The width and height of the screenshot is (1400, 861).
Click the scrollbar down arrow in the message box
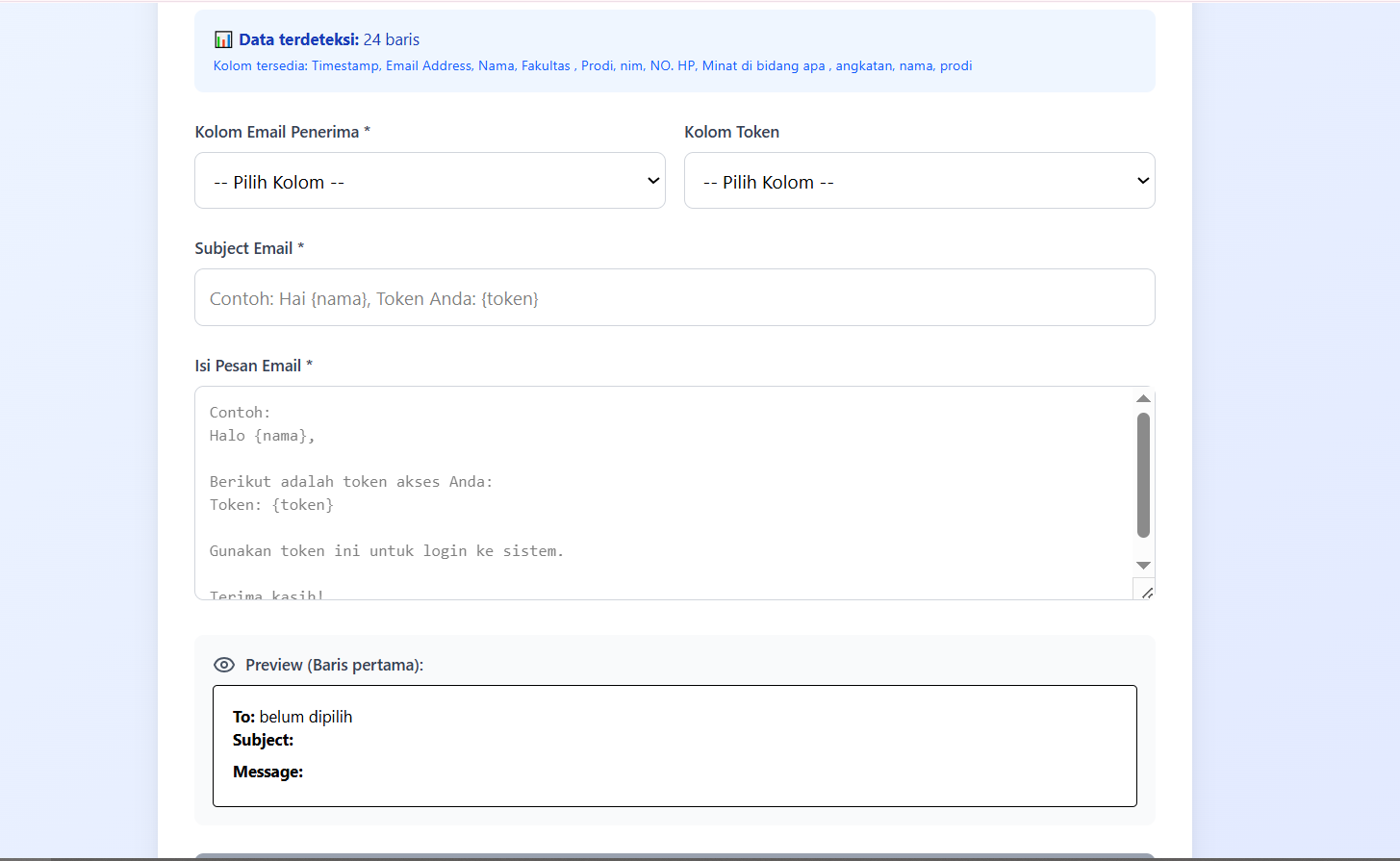(x=1143, y=566)
